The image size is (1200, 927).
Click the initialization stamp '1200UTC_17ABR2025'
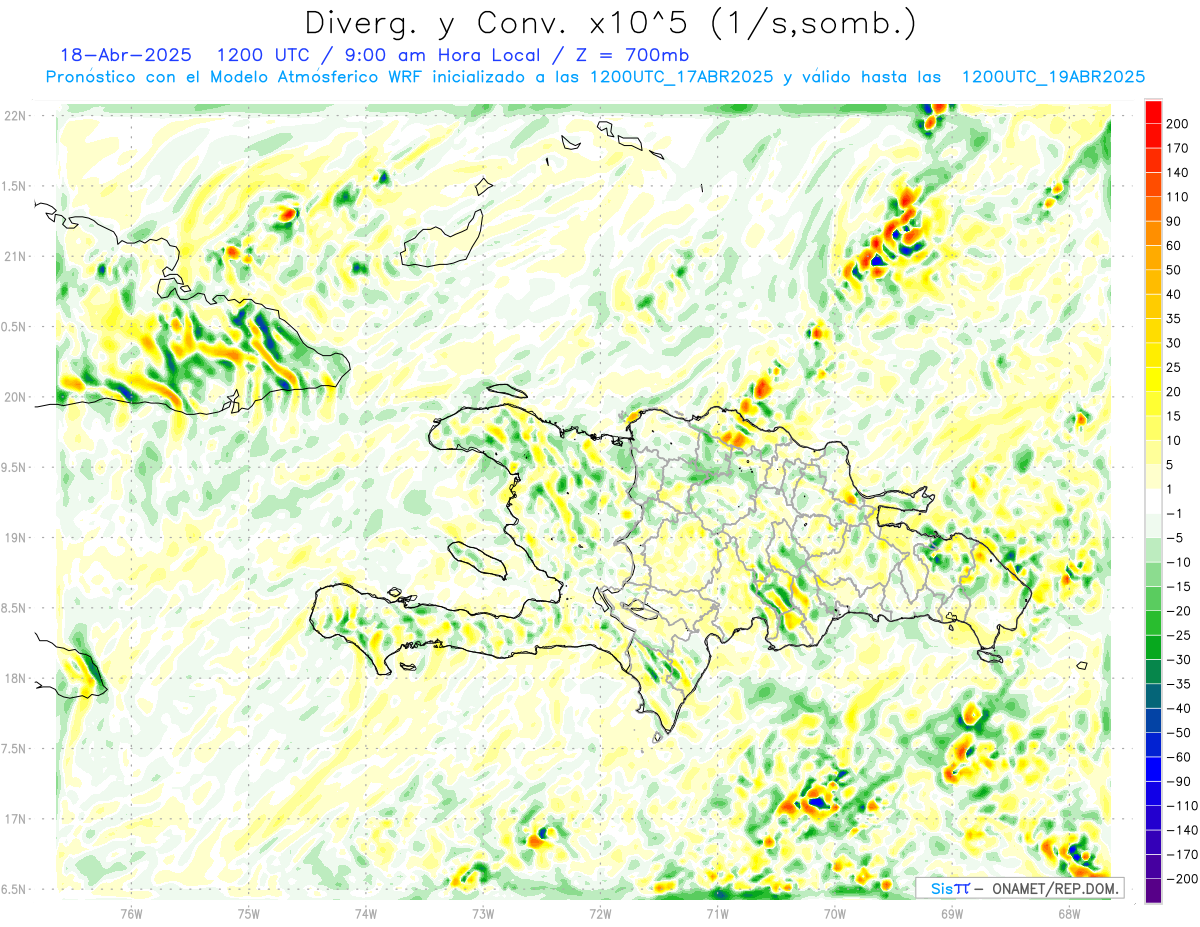[681, 77]
